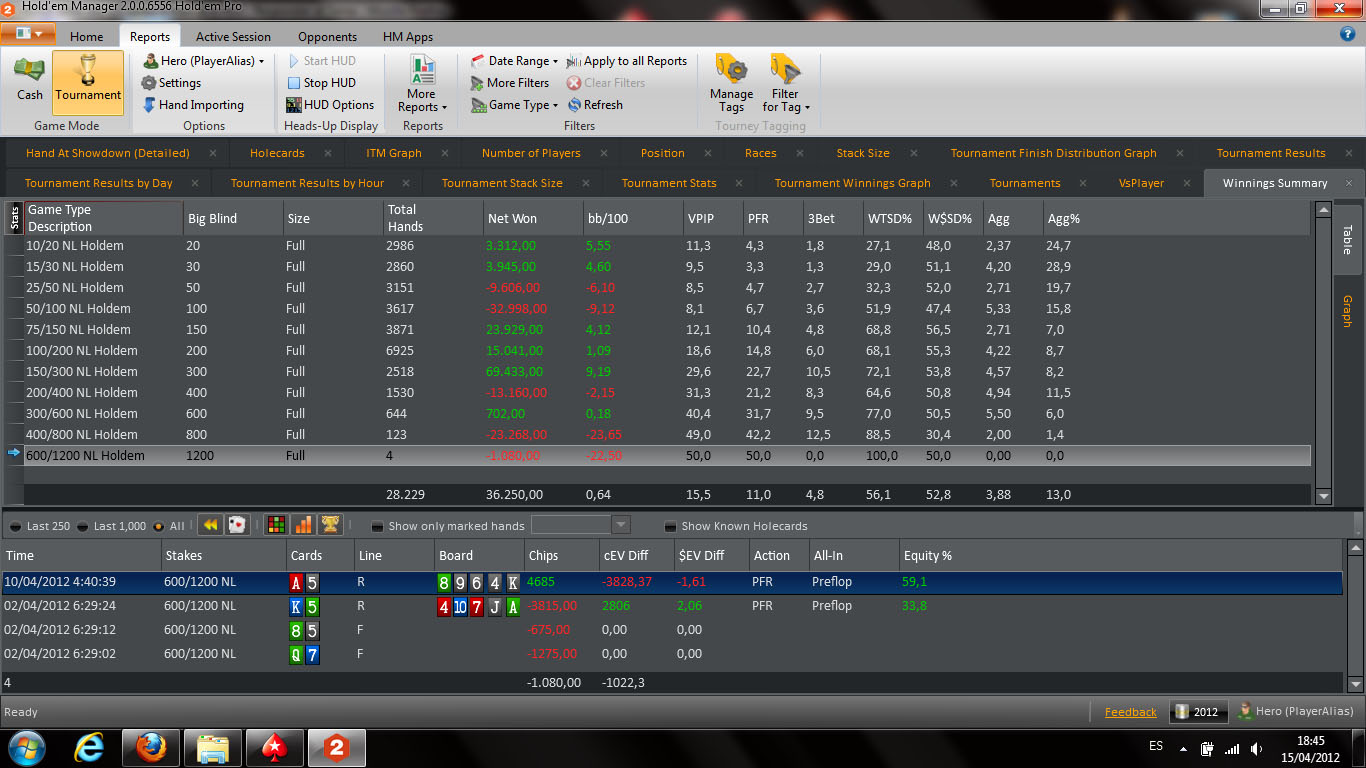Select Last 1,000 hands option
This screenshot has height=768, width=1366.
(112, 526)
